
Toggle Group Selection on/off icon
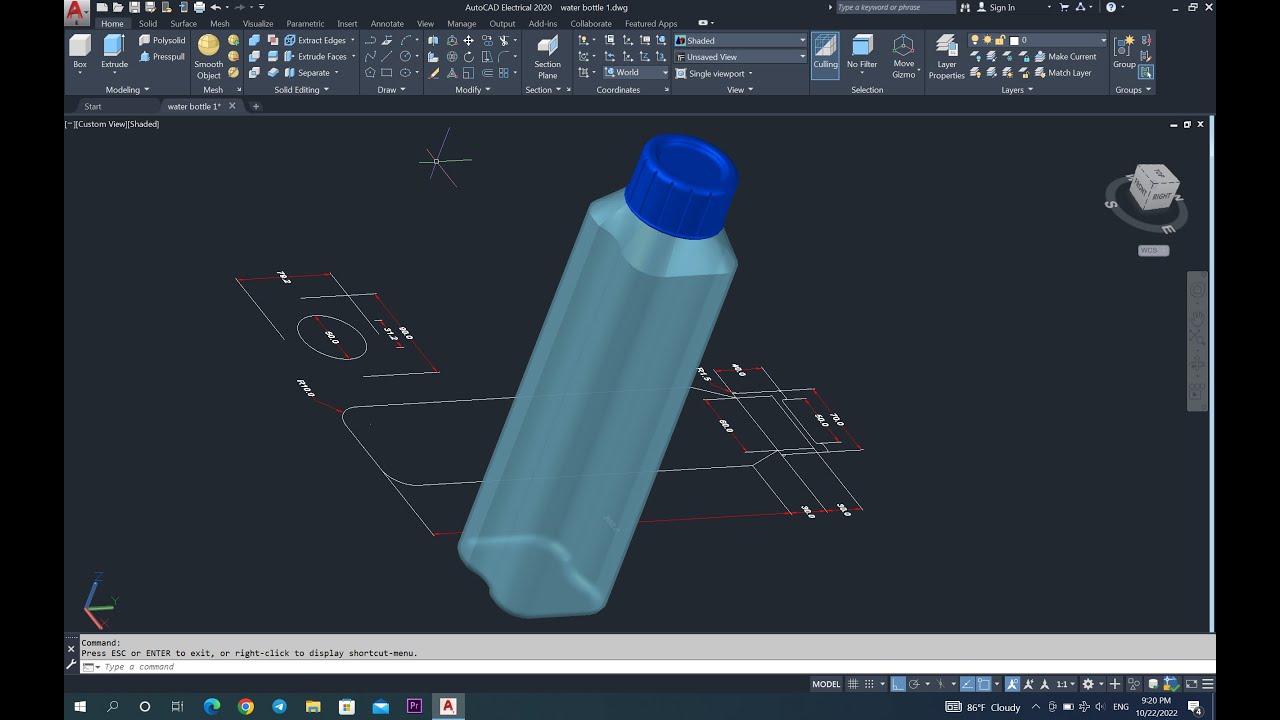[1146, 72]
